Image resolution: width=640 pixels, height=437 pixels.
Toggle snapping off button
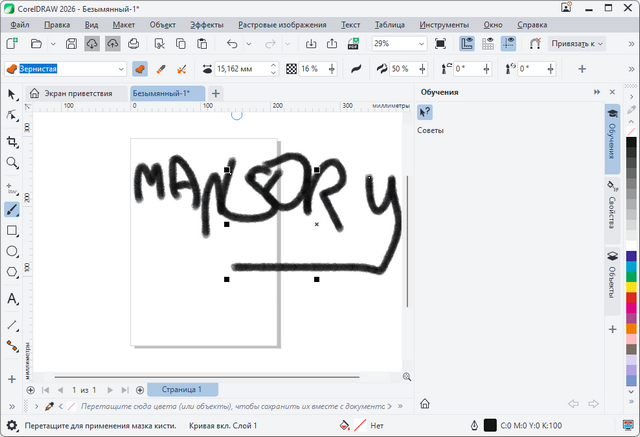535,44
